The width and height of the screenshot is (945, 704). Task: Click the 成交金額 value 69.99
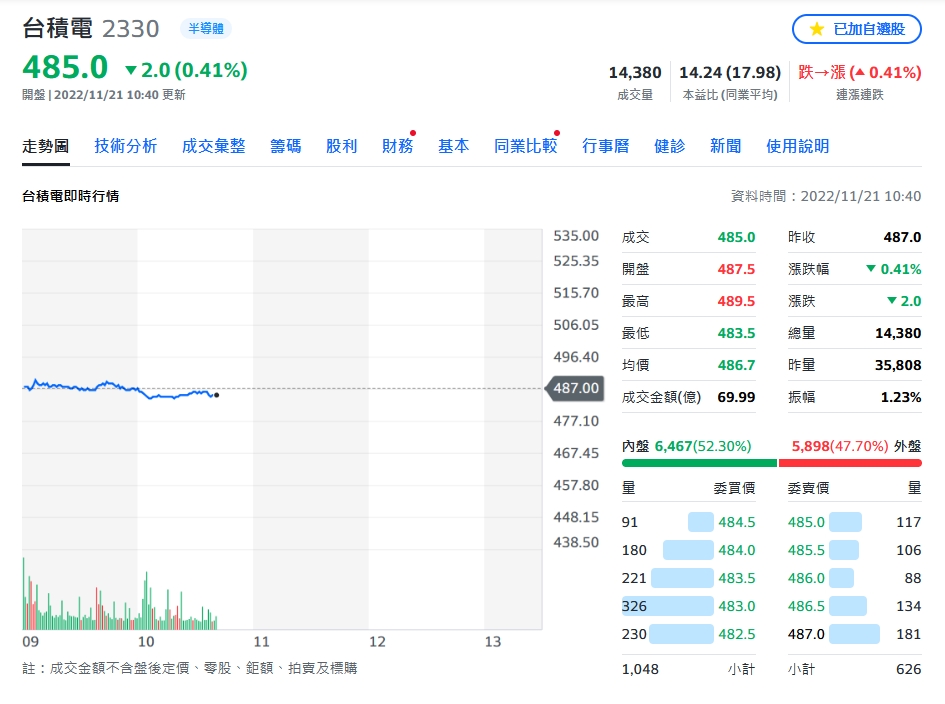click(x=736, y=397)
